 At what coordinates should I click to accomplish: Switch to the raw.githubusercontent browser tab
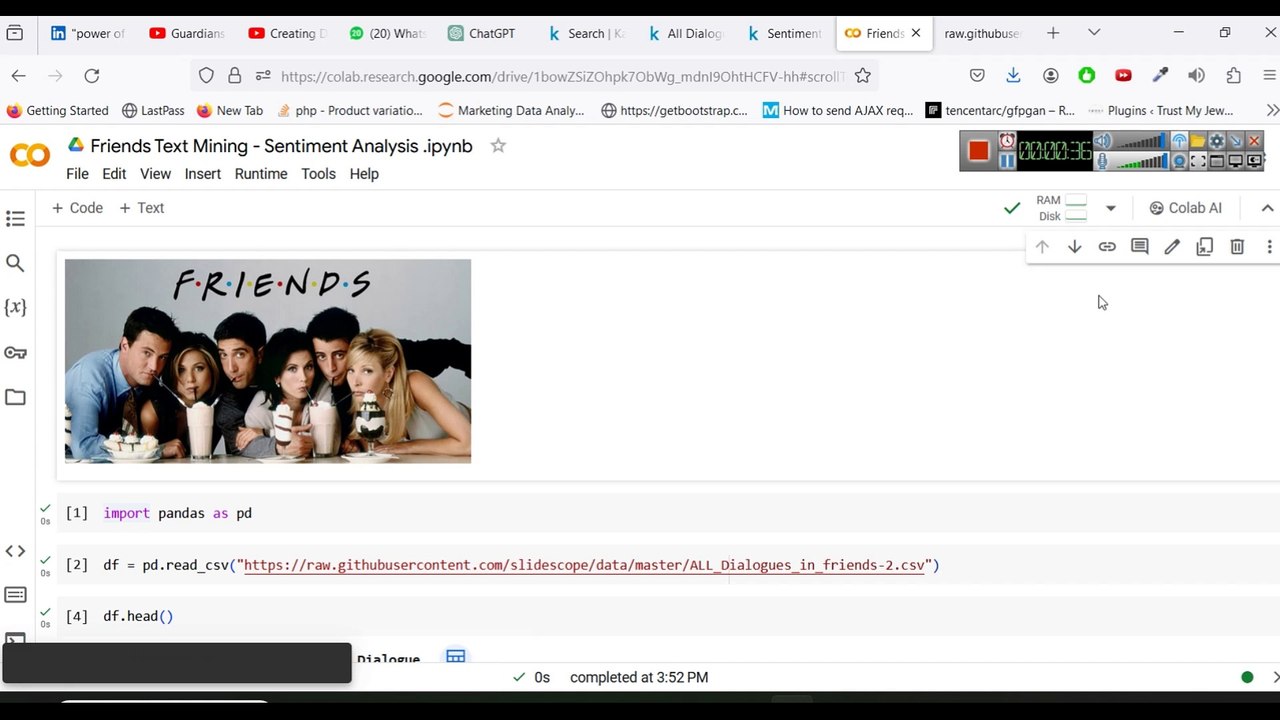pyautogui.click(x=983, y=33)
